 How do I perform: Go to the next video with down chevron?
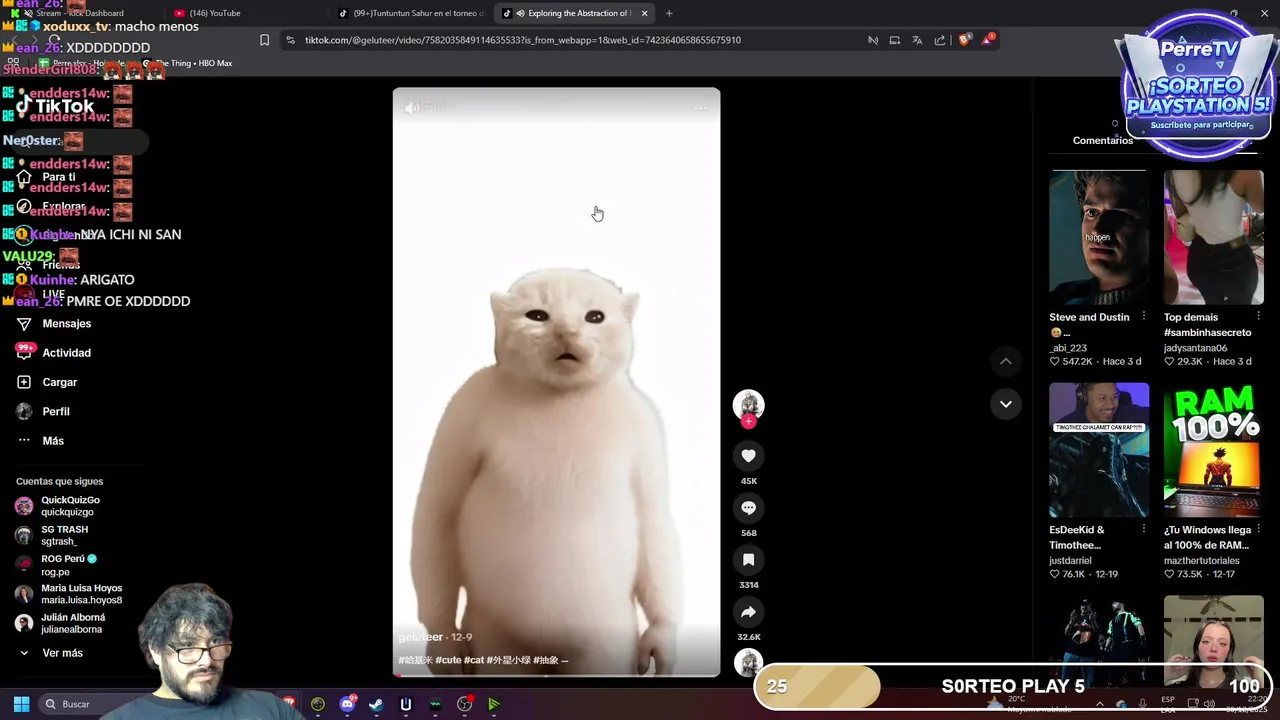coord(1006,404)
